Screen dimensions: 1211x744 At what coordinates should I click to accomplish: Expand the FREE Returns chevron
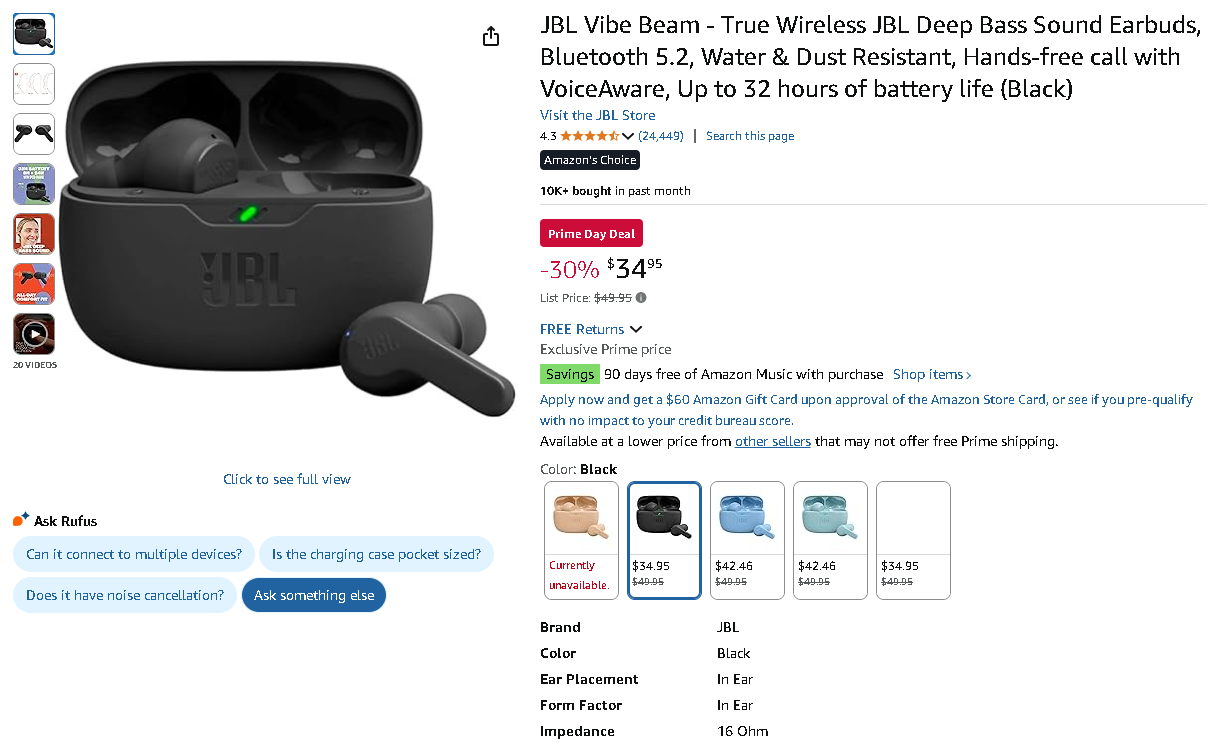tap(636, 329)
